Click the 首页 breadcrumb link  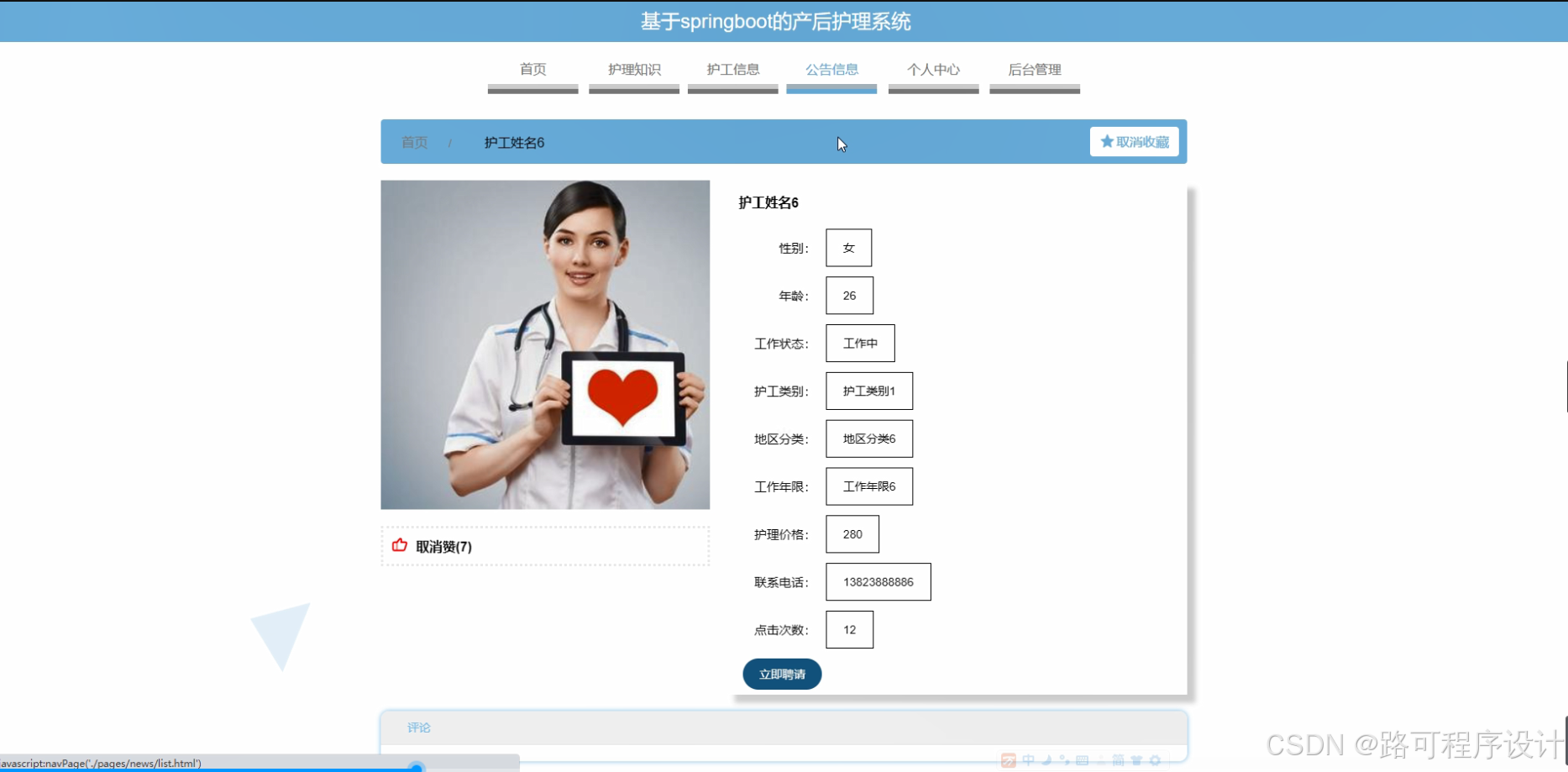[414, 143]
